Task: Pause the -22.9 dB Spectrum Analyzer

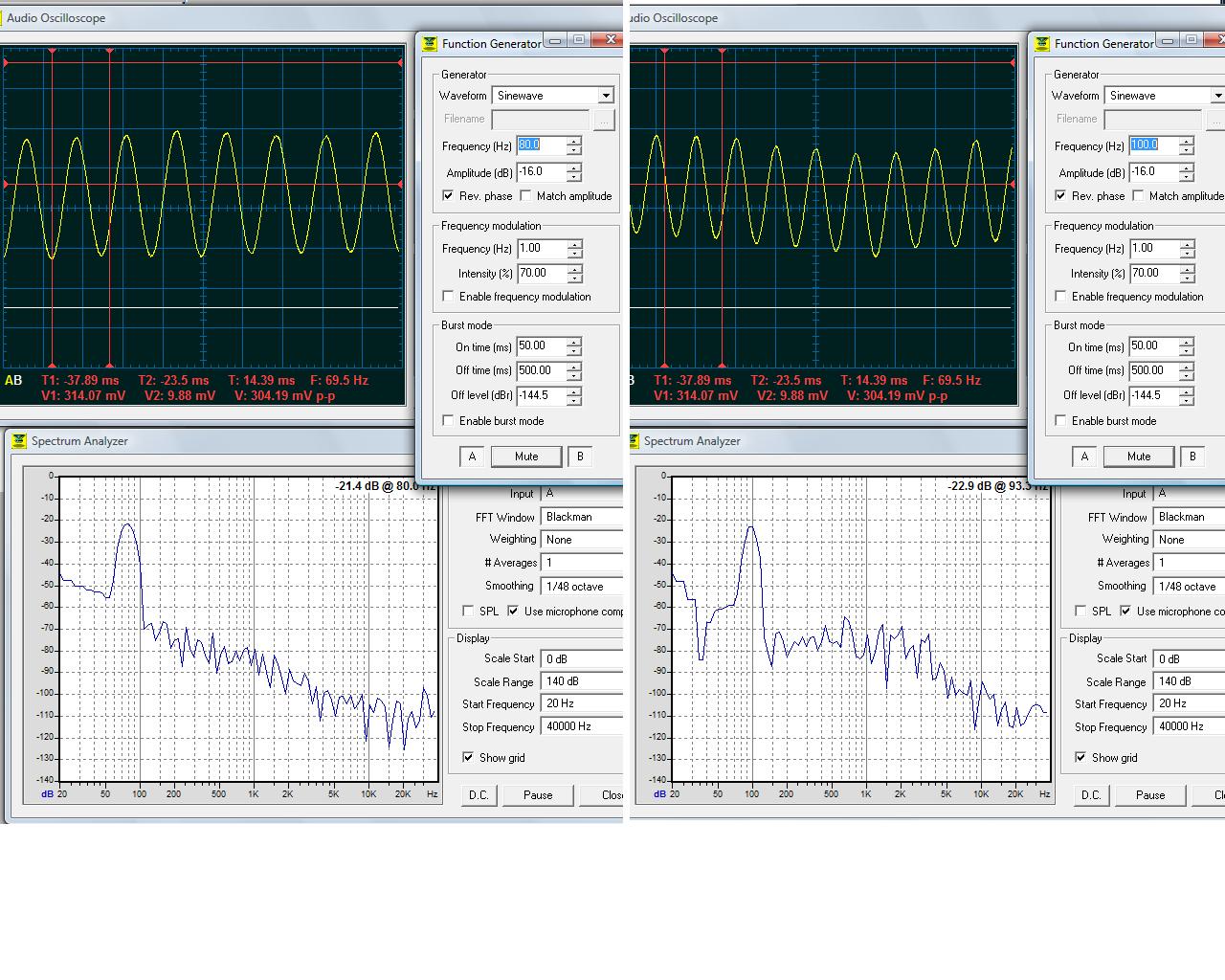Action: click(1150, 795)
